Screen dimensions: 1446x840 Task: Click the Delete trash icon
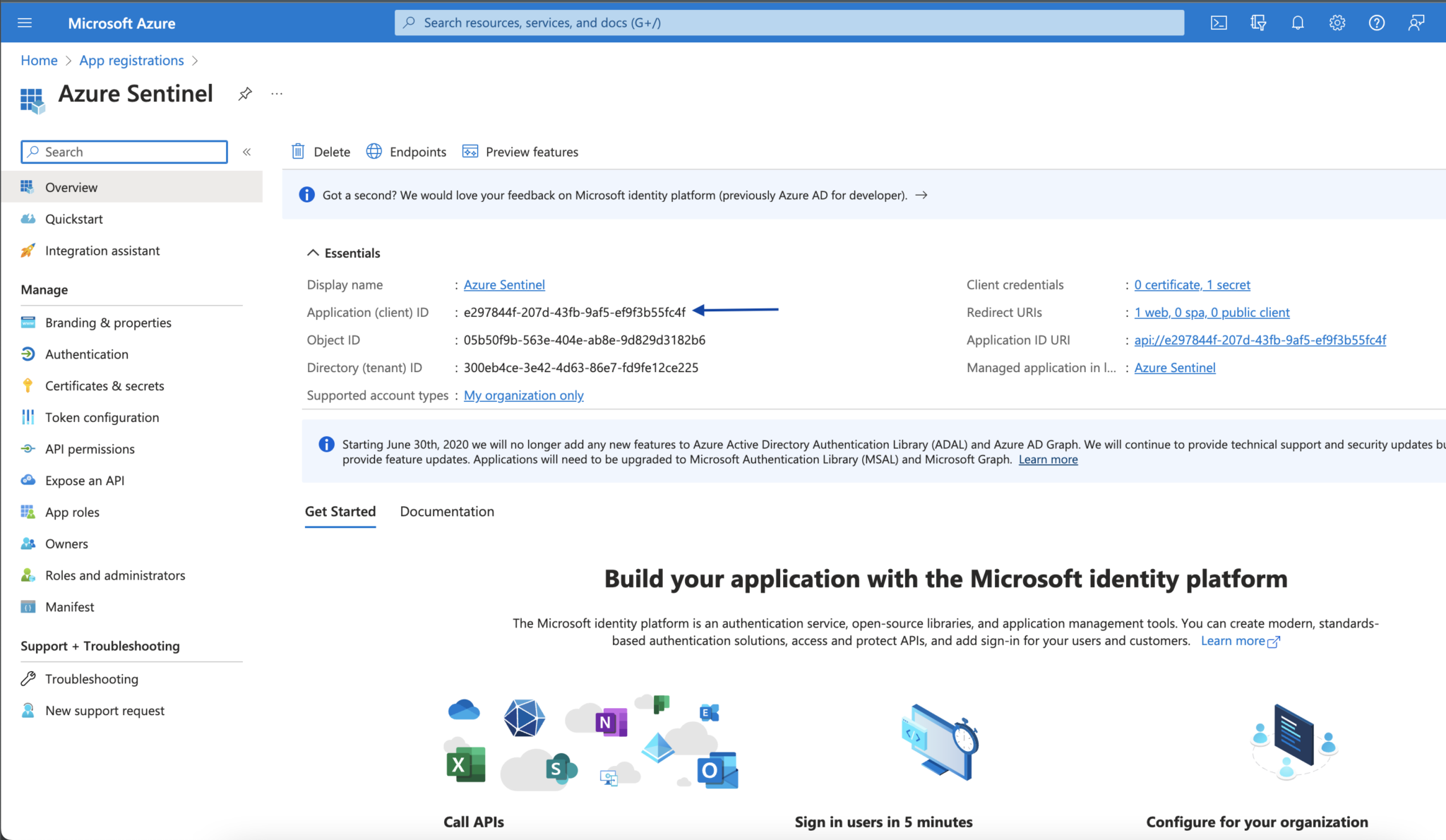(299, 151)
